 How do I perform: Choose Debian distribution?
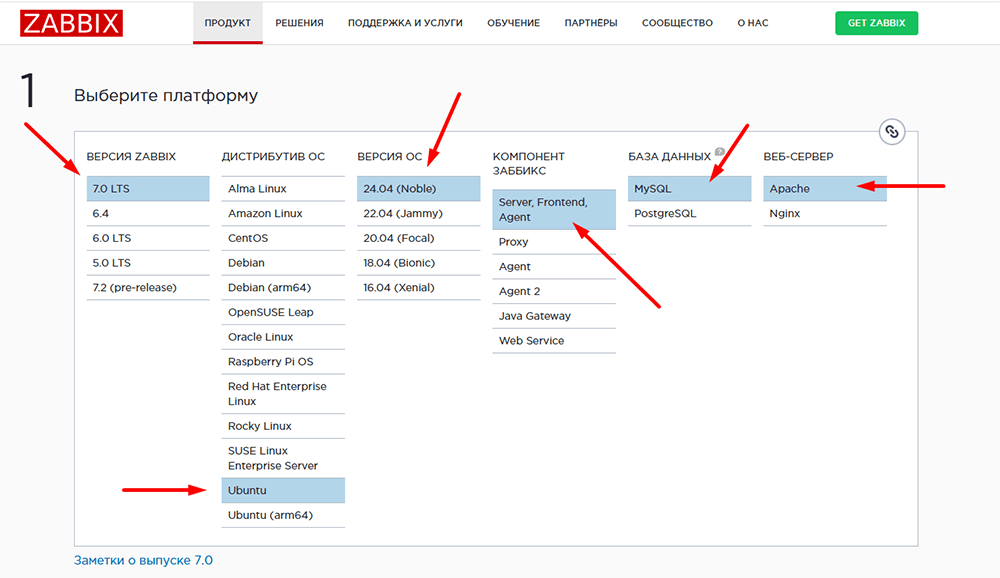(x=283, y=263)
